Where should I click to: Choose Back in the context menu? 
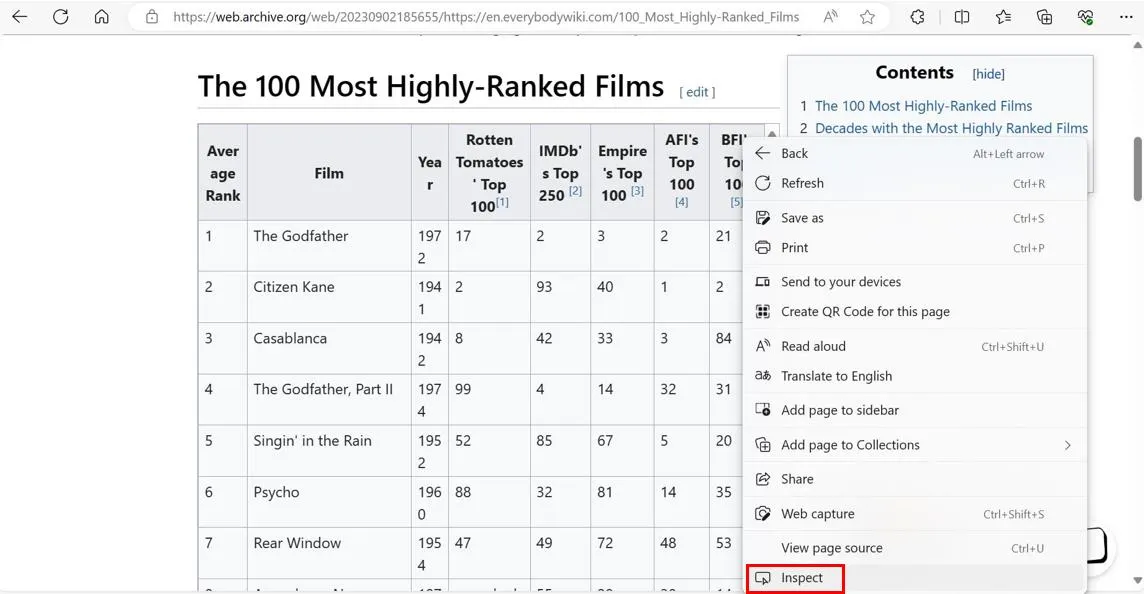click(915, 153)
